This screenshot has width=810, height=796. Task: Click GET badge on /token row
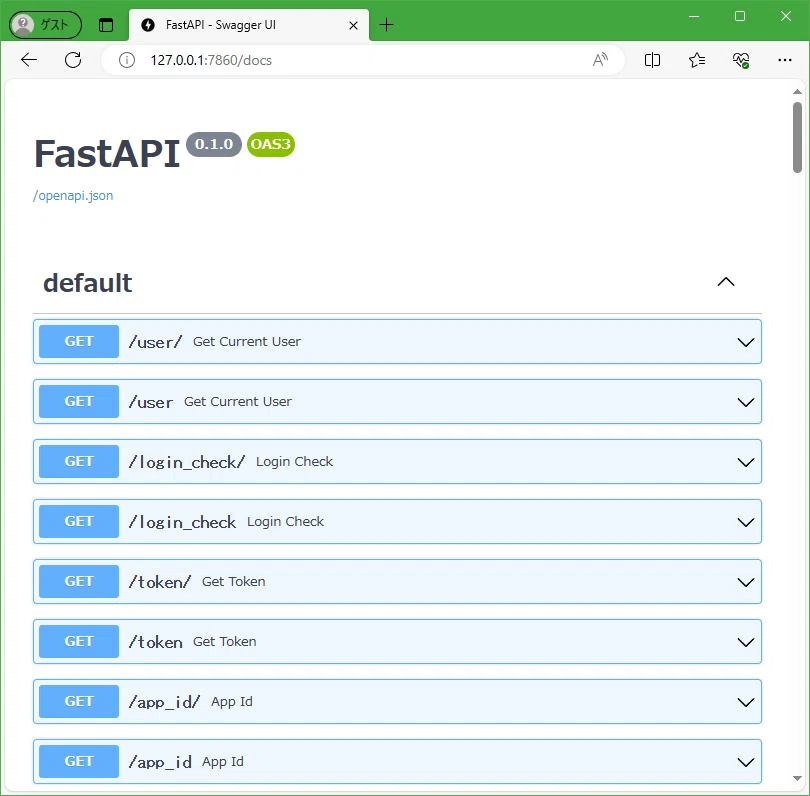pos(79,641)
